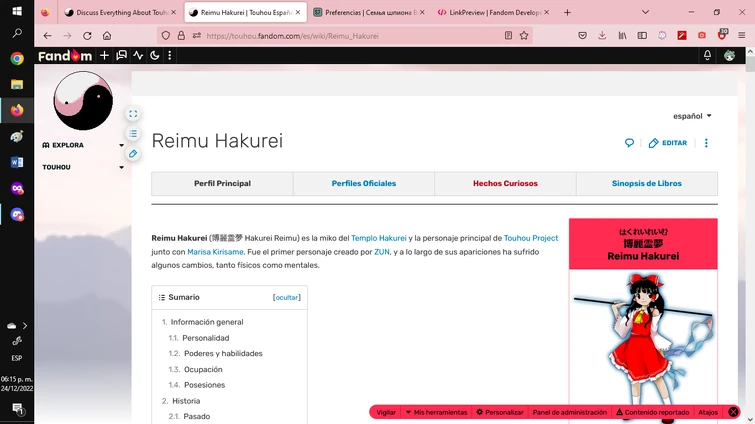Open the page actions three-dot menu
Image resolution: width=755 pixels, height=424 pixels.
click(x=706, y=143)
